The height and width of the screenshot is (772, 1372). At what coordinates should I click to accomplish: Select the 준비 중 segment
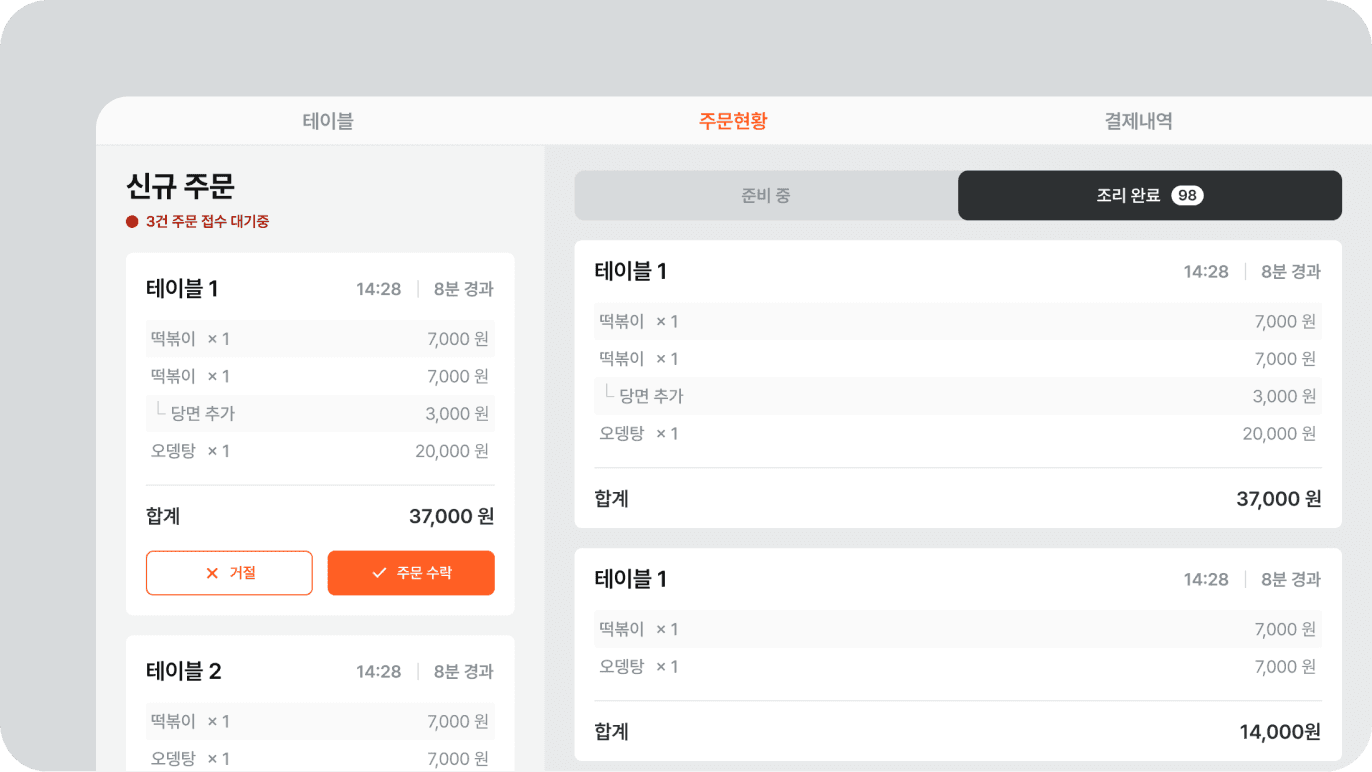766,195
